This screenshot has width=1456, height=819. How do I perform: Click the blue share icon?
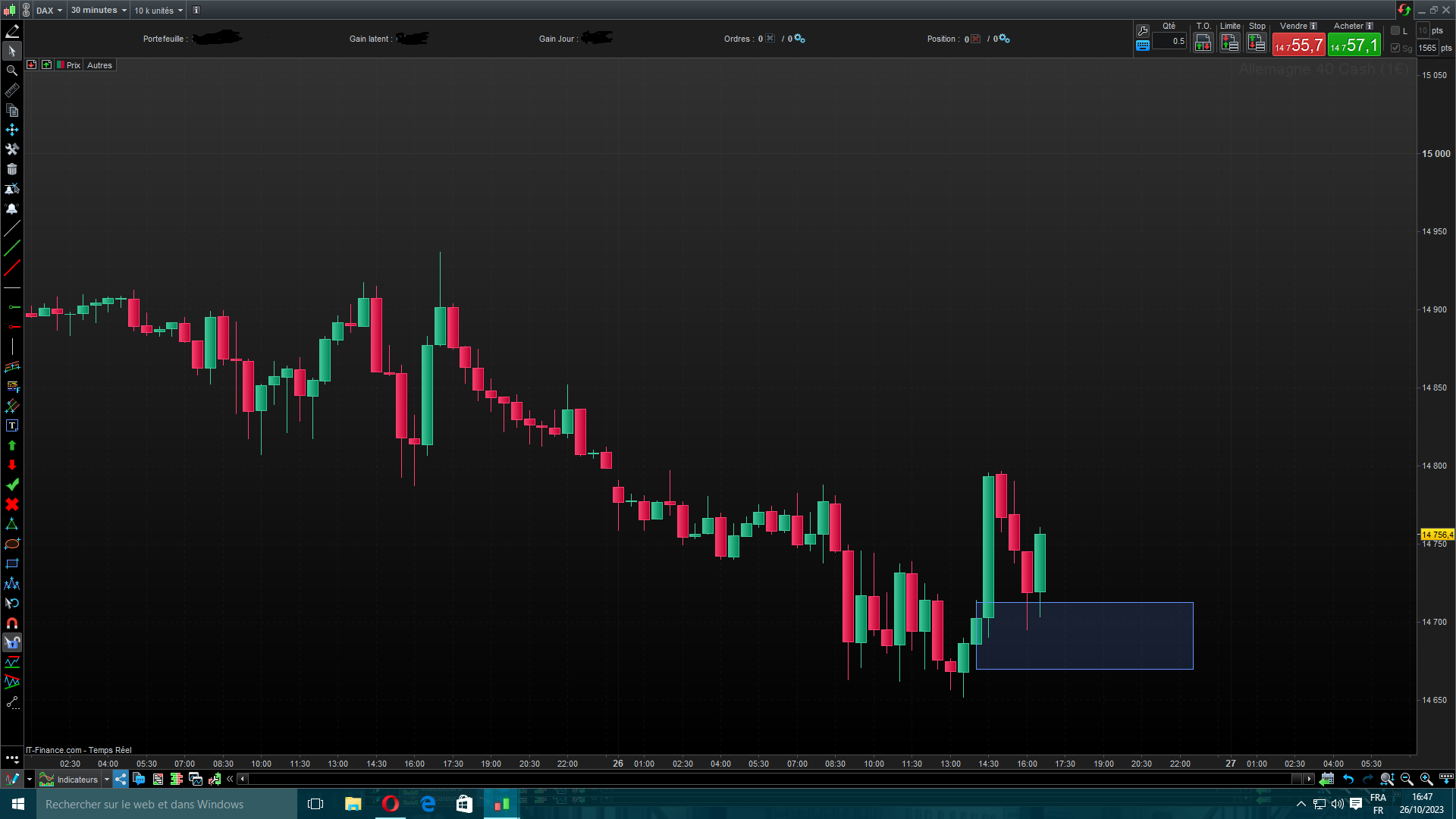coord(121,779)
